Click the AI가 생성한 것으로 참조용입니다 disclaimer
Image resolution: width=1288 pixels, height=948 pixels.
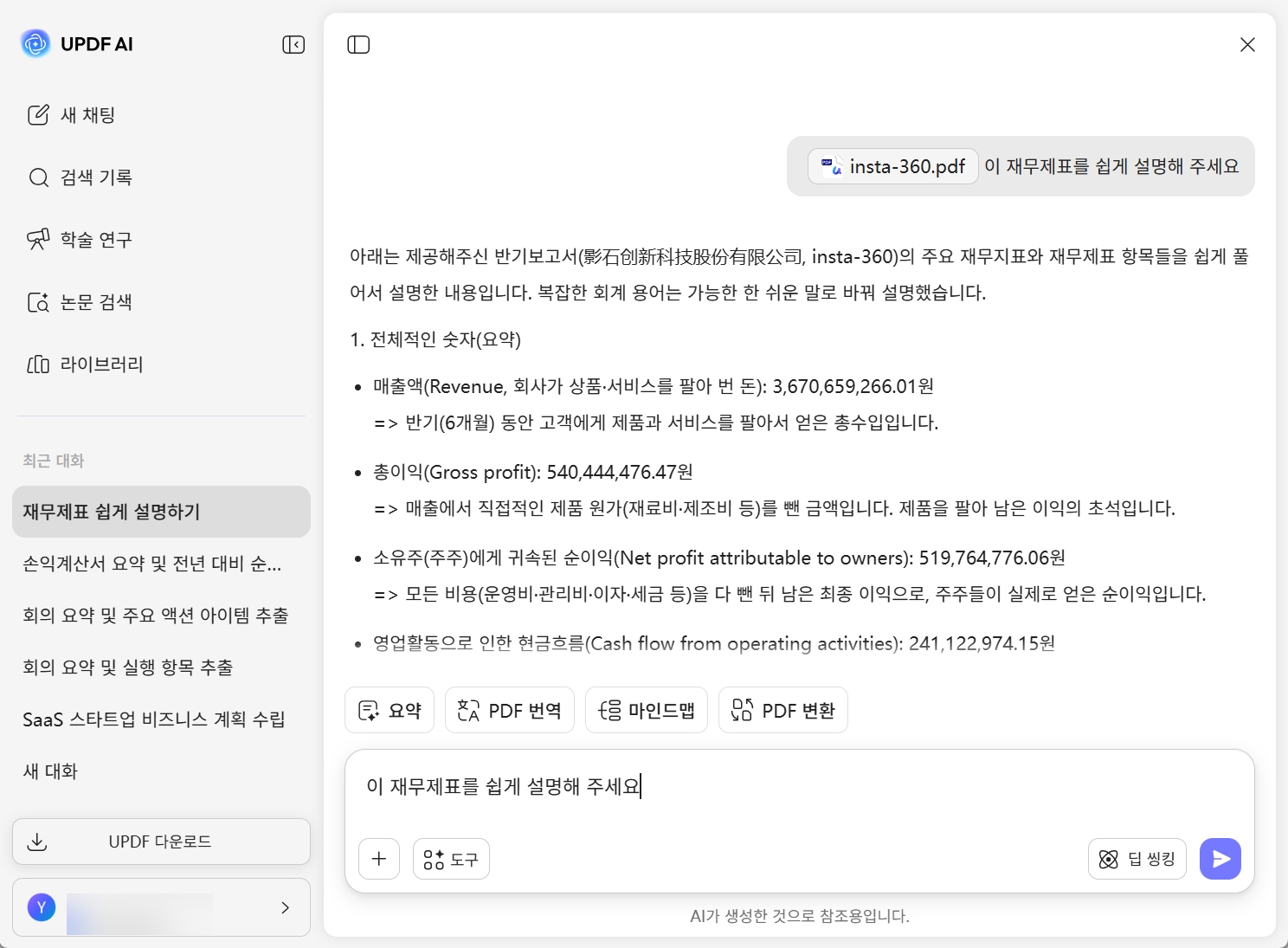[800, 916]
